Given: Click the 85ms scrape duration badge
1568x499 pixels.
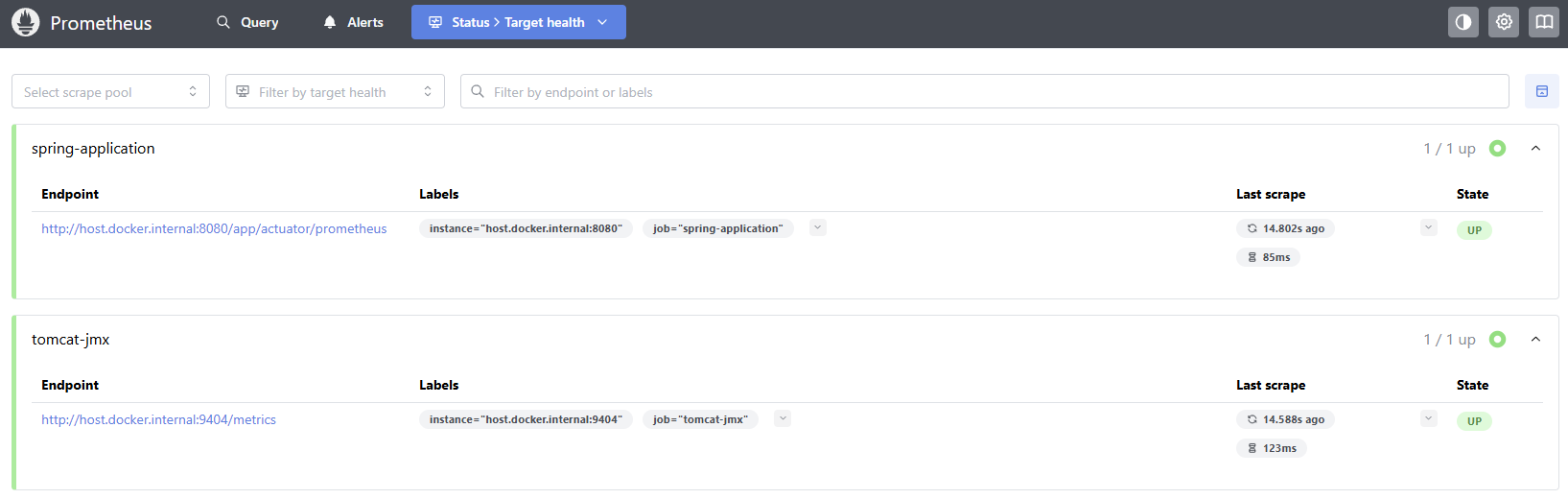Looking at the screenshot, I should coord(1268,257).
